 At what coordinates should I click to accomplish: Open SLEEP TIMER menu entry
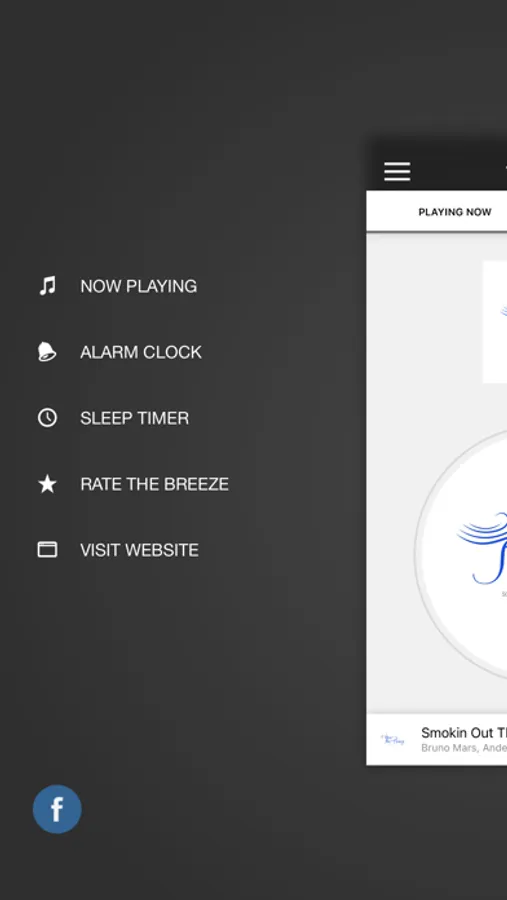pyautogui.click(x=134, y=418)
